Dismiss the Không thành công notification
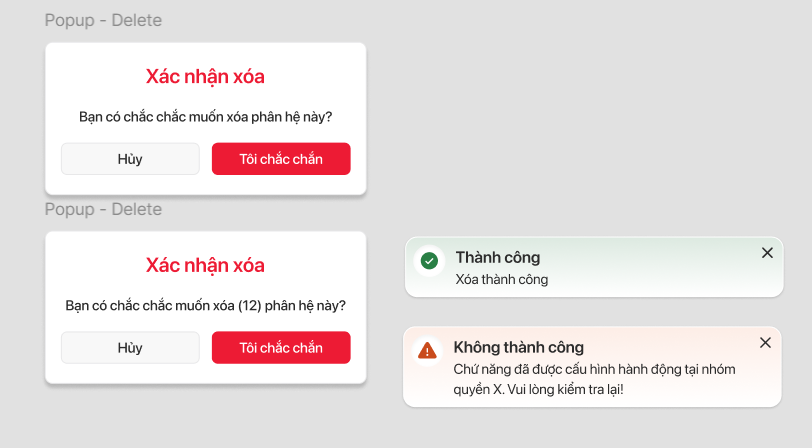The image size is (812, 448). pyautogui.click(x=765, y=343)
